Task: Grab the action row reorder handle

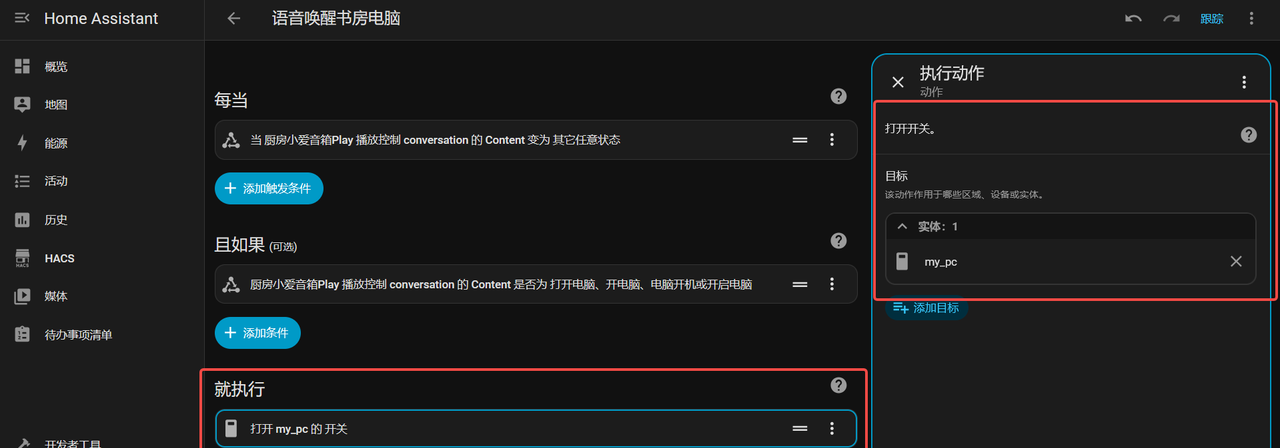Action: tap(800, 429)
